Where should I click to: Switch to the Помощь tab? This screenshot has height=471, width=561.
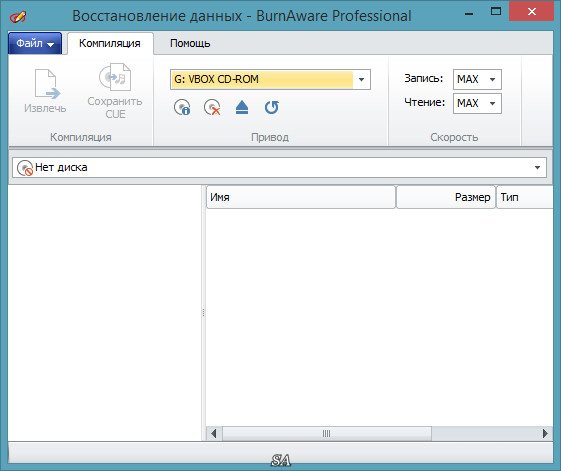click(190, 43)
